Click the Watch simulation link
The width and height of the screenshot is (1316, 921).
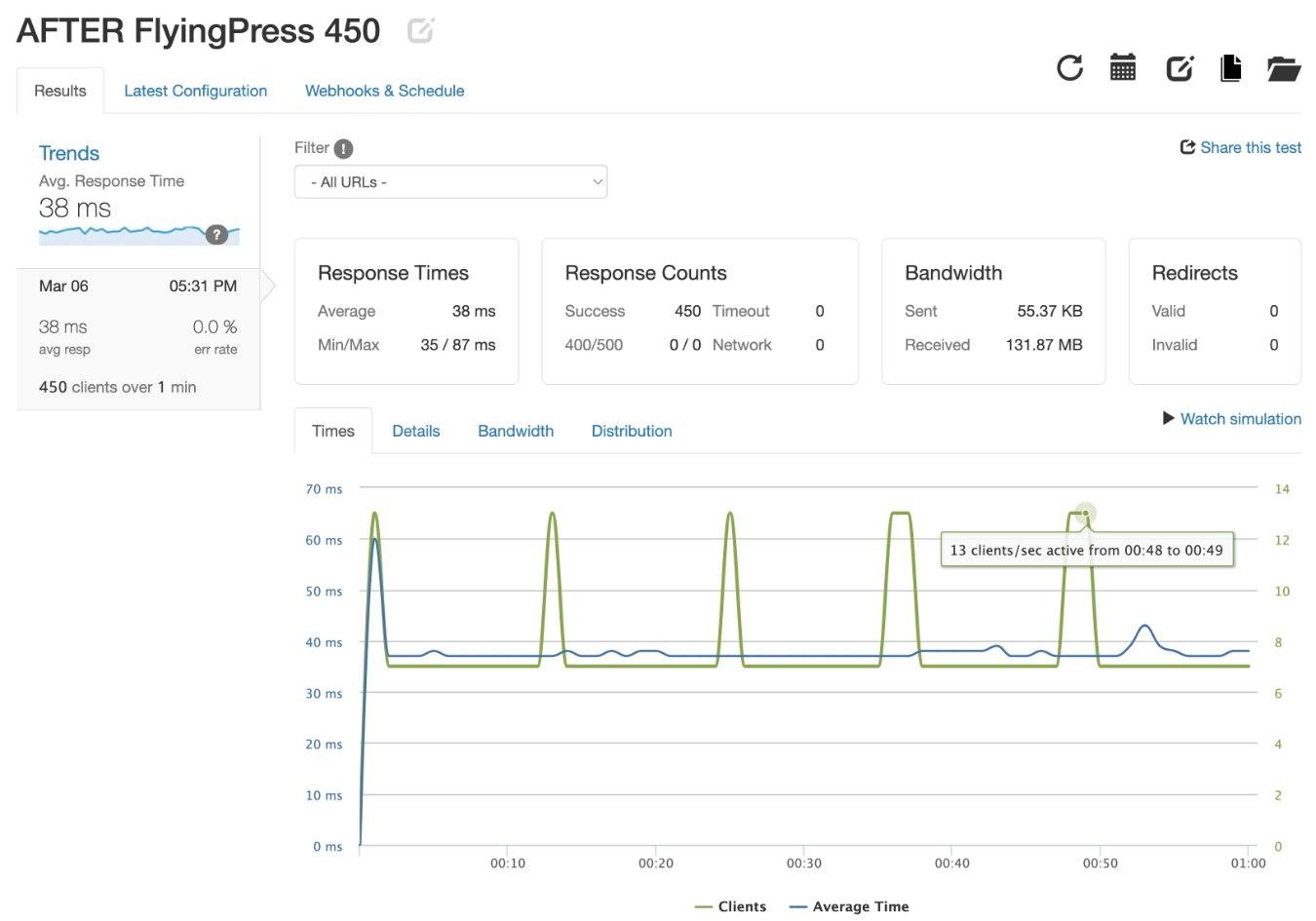pos(1241,418)
